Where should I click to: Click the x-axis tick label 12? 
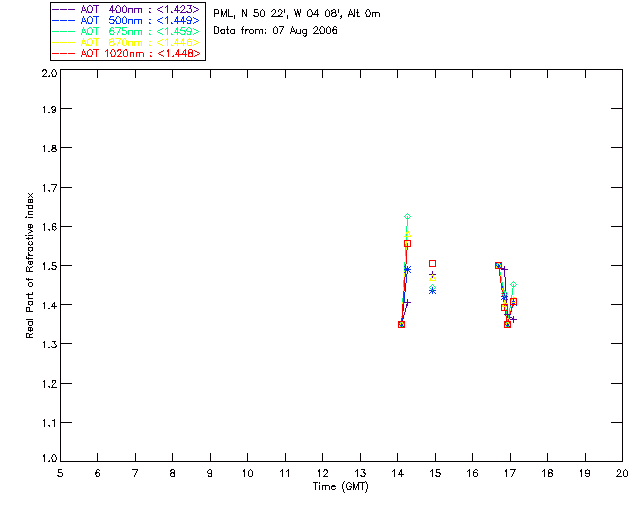pos(322,473)
